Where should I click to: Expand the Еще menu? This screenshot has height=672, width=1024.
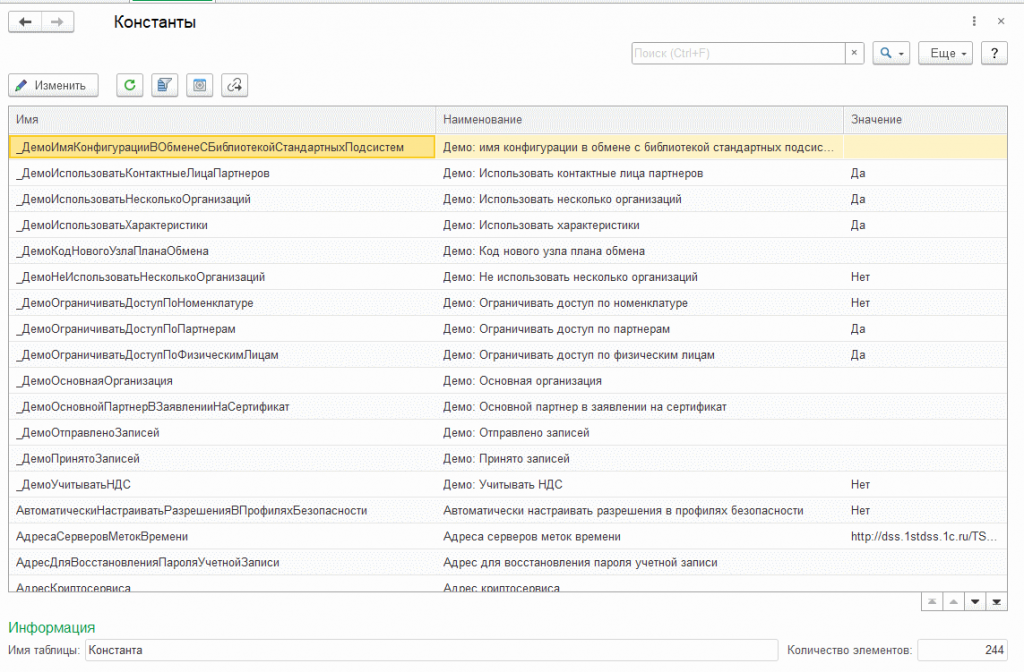point(945,53)
